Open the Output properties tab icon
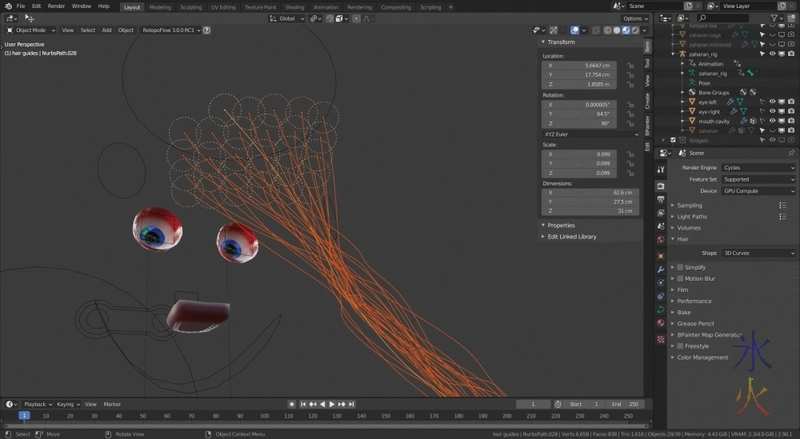This screenshot has height=439, width=800. (x=661, y=199)
